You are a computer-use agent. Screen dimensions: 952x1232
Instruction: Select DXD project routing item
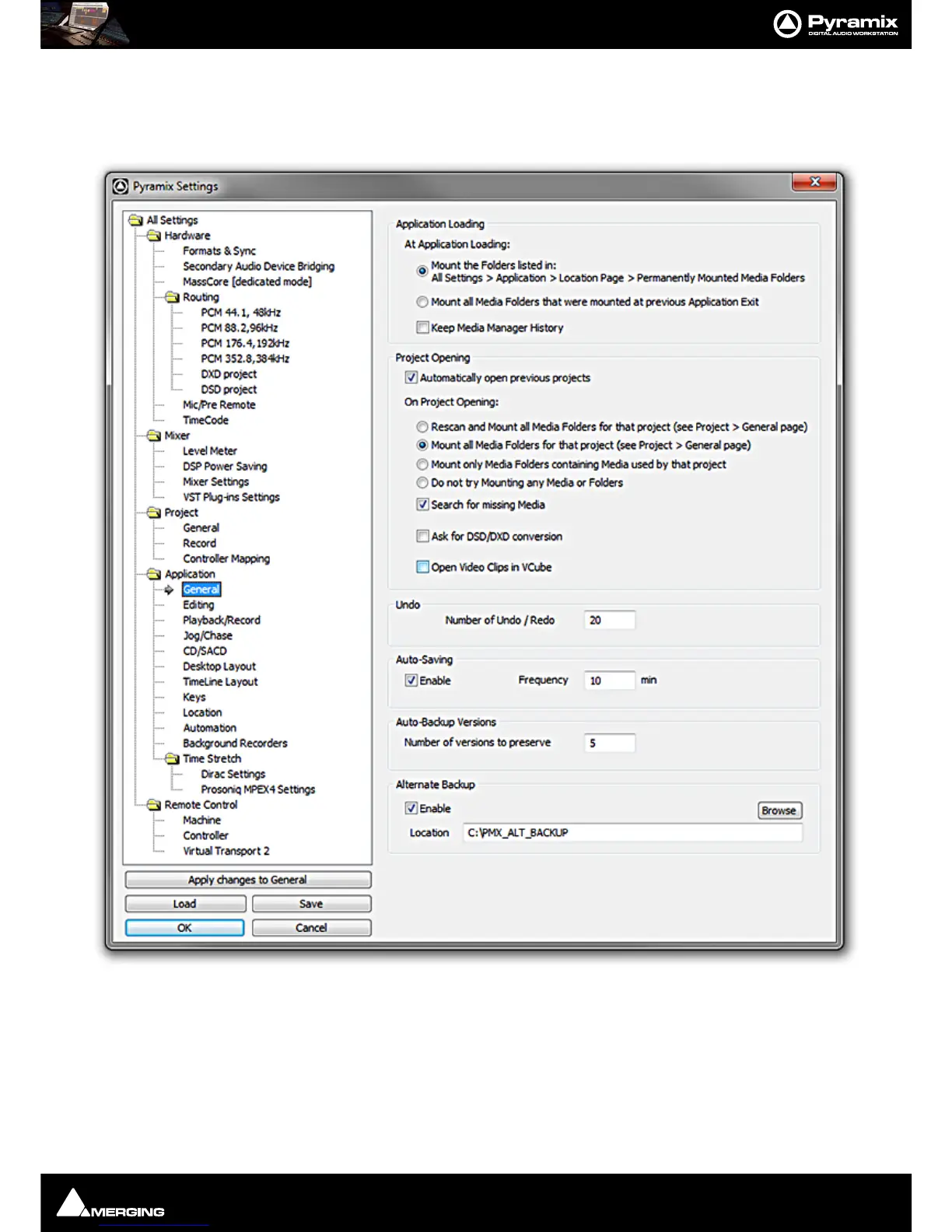pyautogui.click(x=229, y=374)
